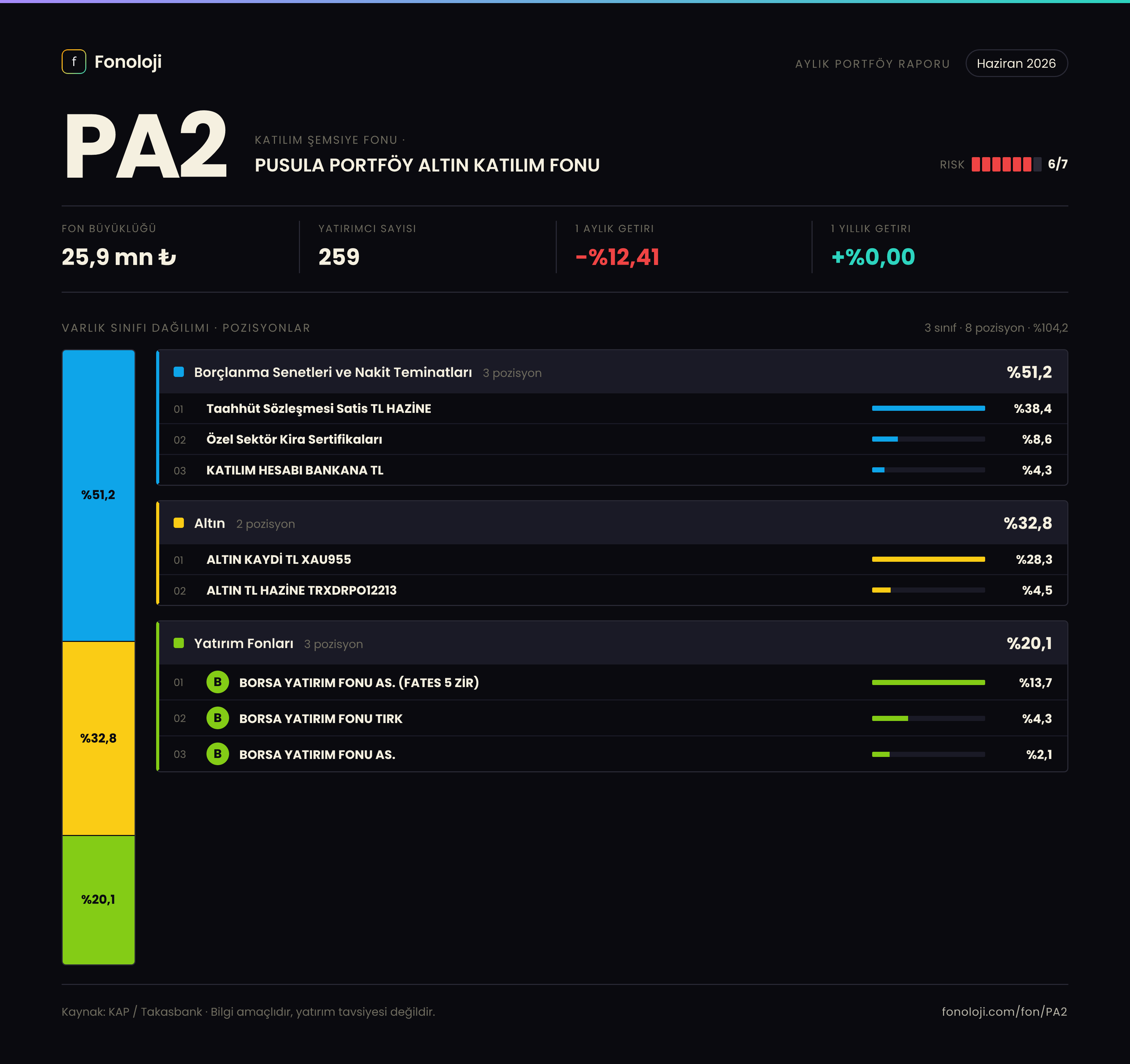This screenshot has height=1064, width=1130.
Task: Click the %2,1 weight value
Action: [1039, 754]
